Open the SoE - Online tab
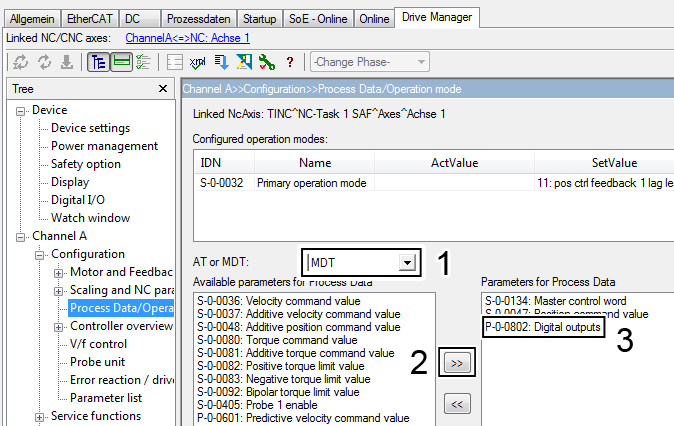Viewport: 674px width, 426px height. tap(318, 19)
